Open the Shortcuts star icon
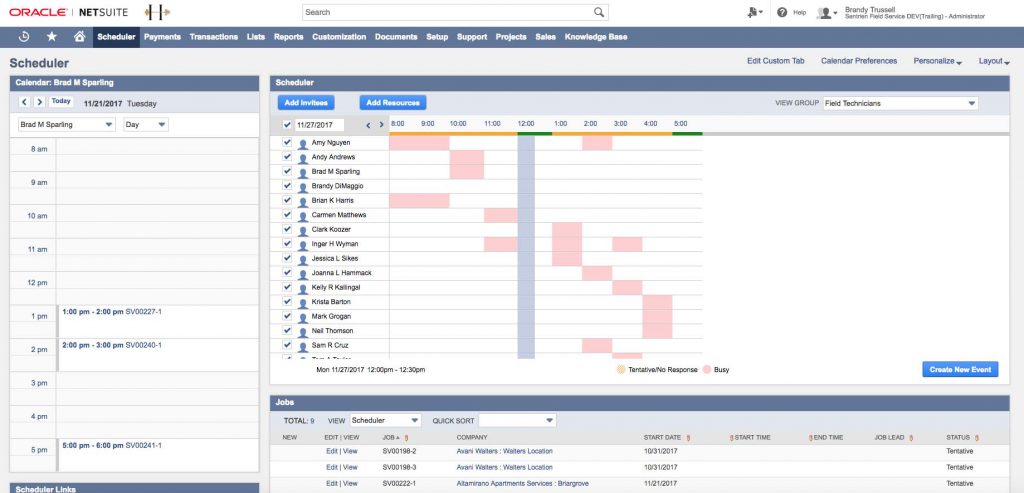1024x493 pixels. [52, 37]
